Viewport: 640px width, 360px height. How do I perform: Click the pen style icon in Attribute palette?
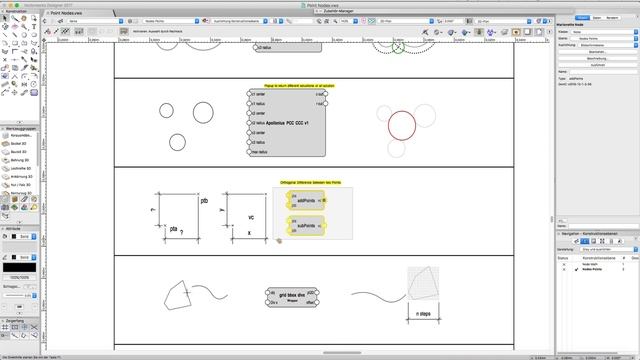5,257
